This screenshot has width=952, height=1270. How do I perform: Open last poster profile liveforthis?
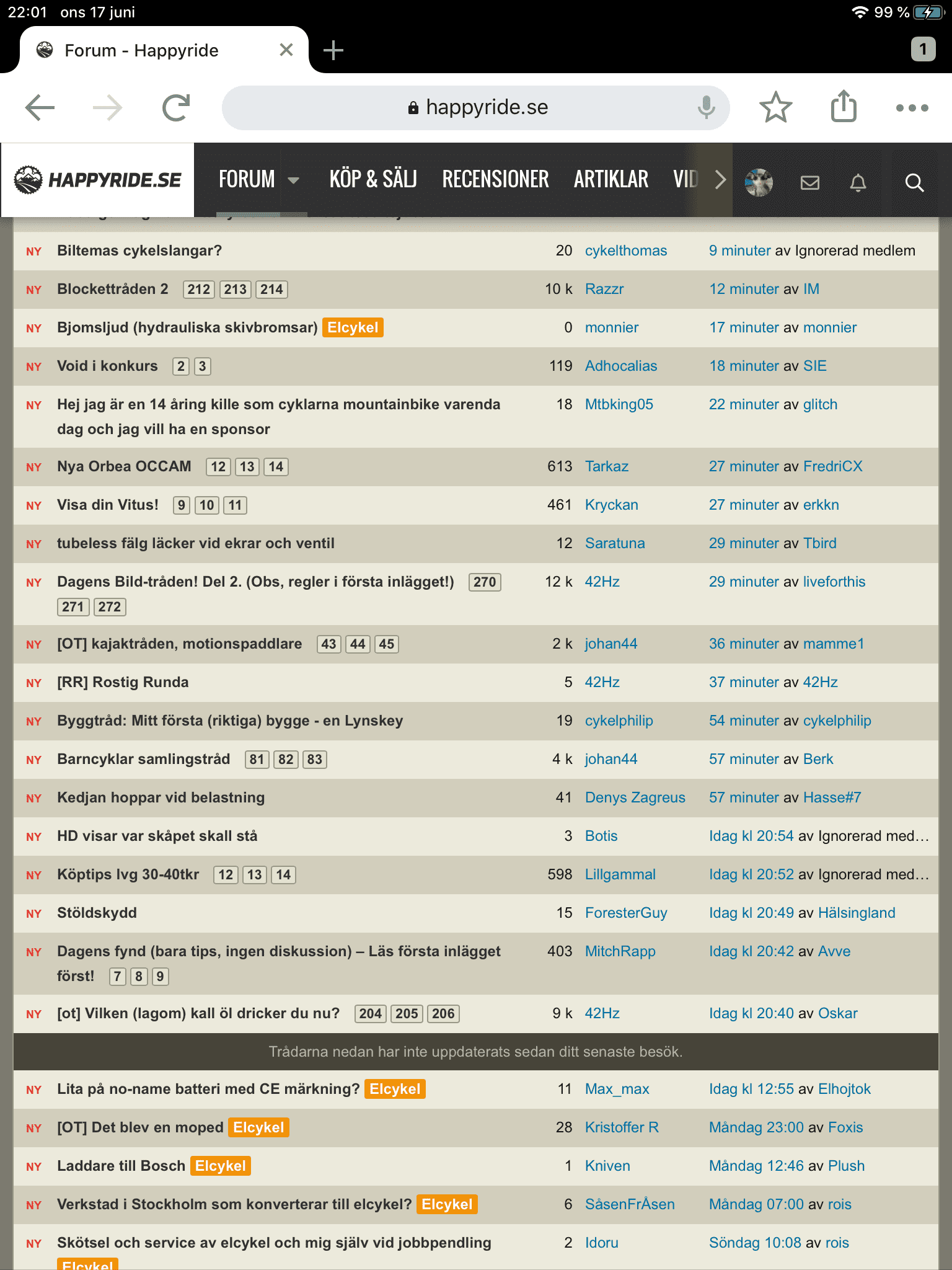click(x=834, y=582)
